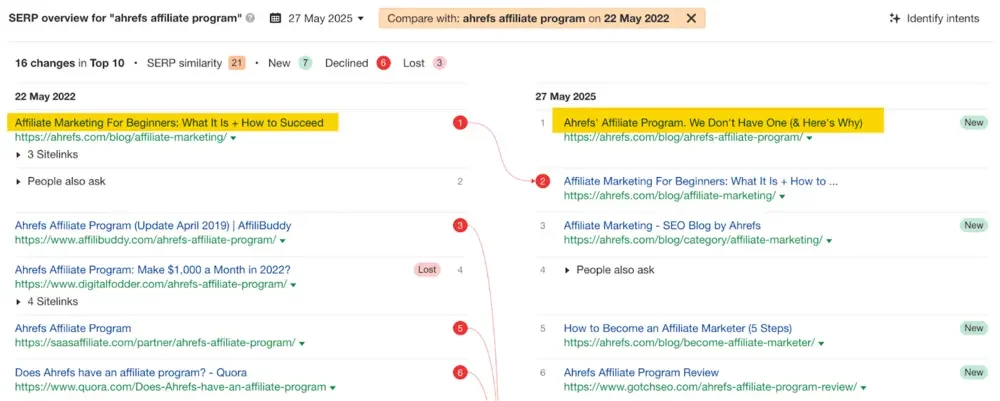The width and height of the screenshot is (1000, 401).
Task: Click red position marker 3 in 2022 column
Action: 460,226
